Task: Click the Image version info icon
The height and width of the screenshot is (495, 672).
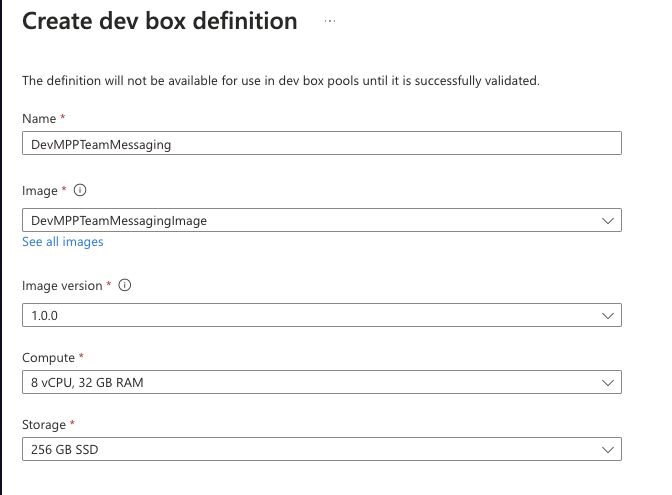Action: click(125, 285)
